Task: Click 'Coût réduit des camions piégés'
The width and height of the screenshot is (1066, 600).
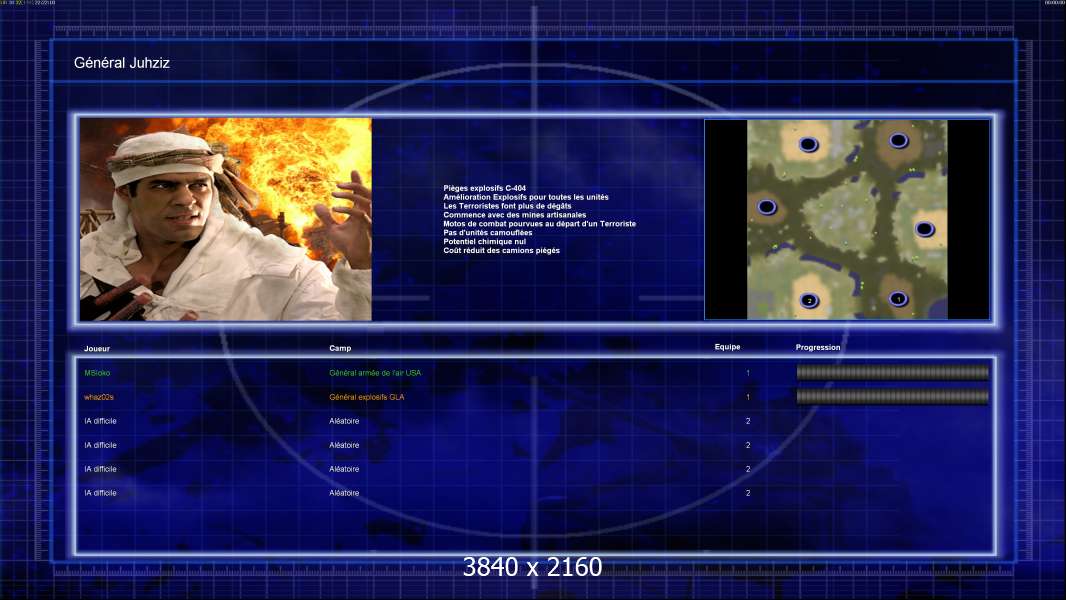Action: pyautogui.click(x=502, y=250)
